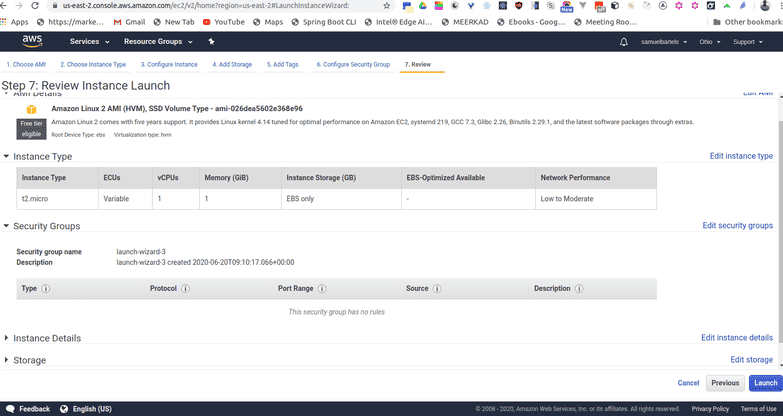Open the Maps bookmark
The height and width of the screenshot is (416, 783).
[x=268, y=22]
